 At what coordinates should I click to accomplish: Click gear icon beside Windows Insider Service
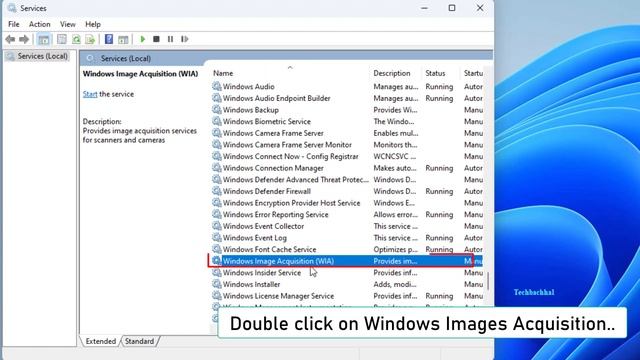tap(217, 273)
